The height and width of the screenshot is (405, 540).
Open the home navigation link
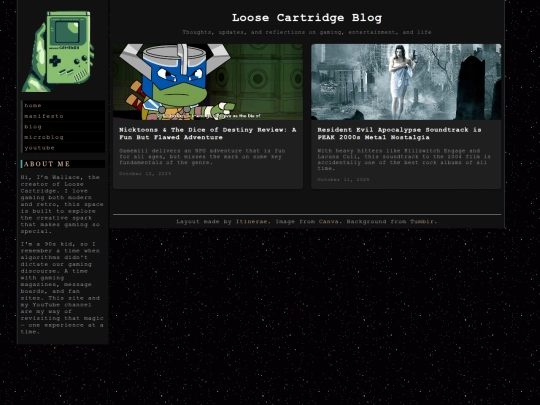[63, 105]
